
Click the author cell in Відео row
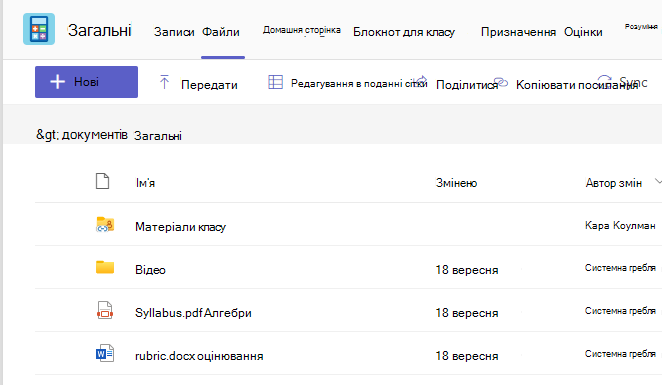tap(620, 268)
